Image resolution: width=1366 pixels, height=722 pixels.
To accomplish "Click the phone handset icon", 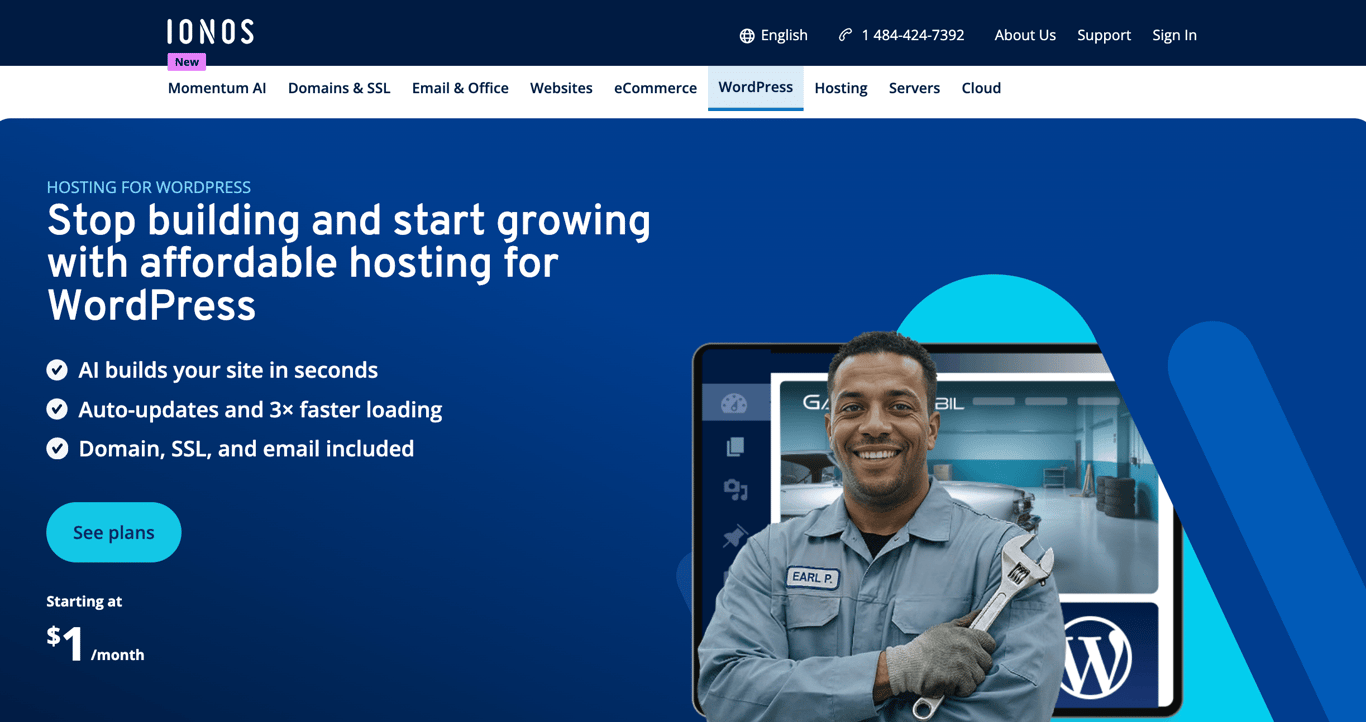I will [845, 35].
